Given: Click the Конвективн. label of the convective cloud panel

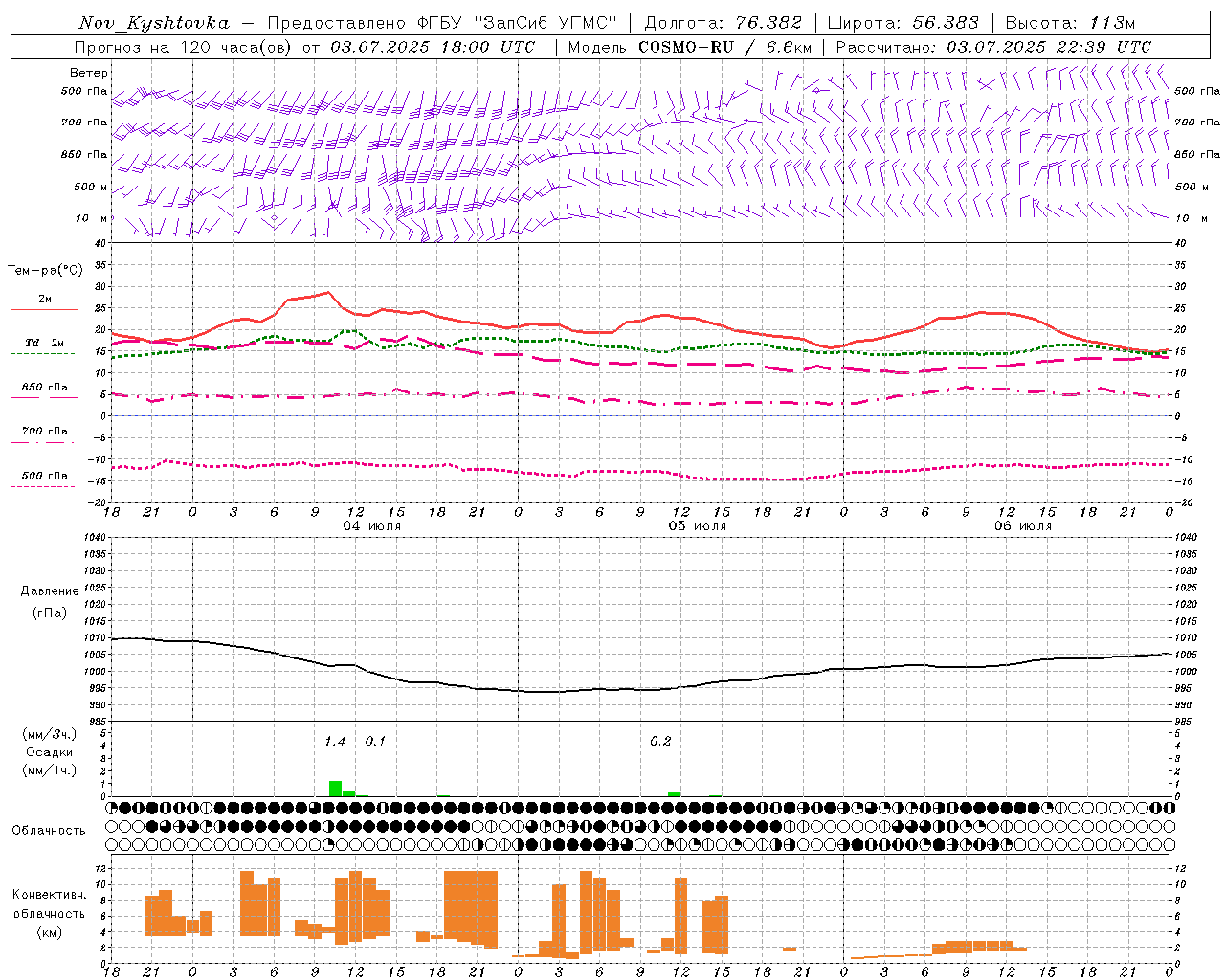Looking at the screenshot, I should [x=49, y=895].
